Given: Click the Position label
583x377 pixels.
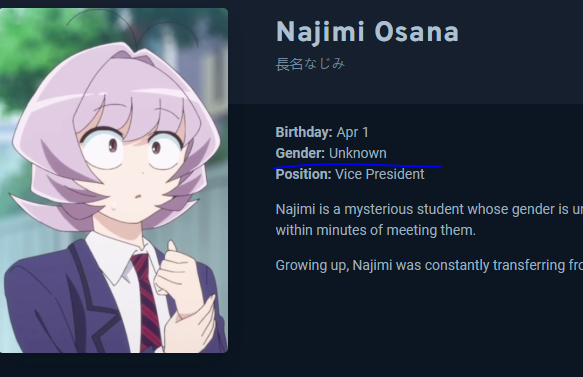Looking at the screenshot, I should click(303, 174).
